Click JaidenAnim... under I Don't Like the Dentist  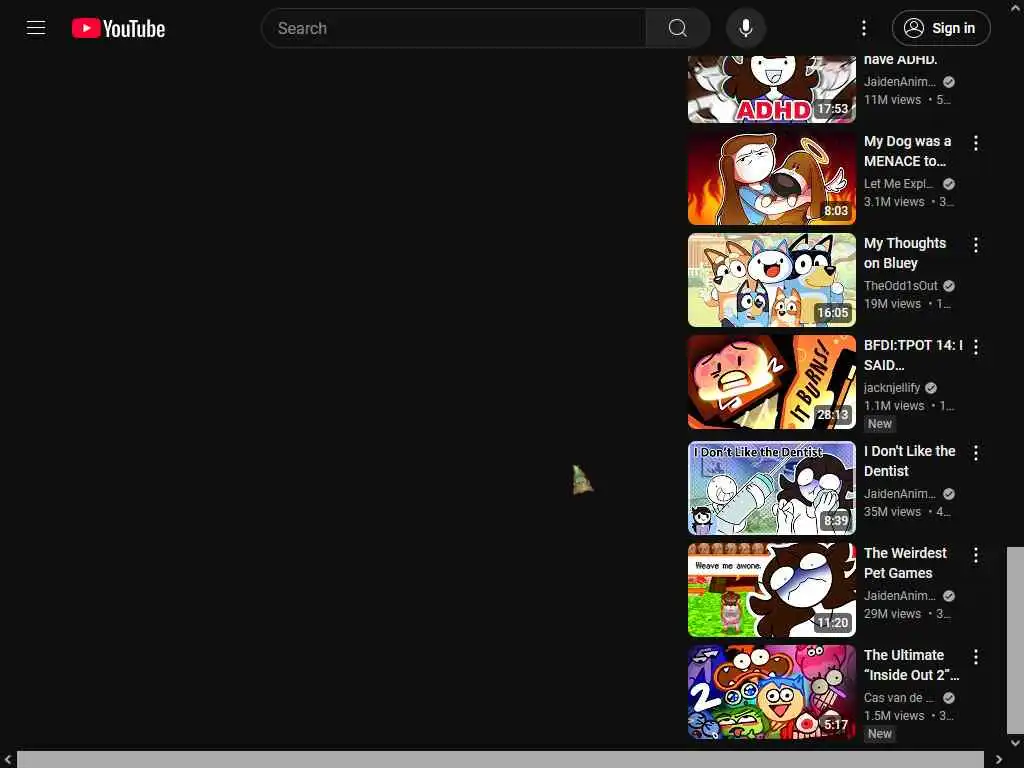899,493
